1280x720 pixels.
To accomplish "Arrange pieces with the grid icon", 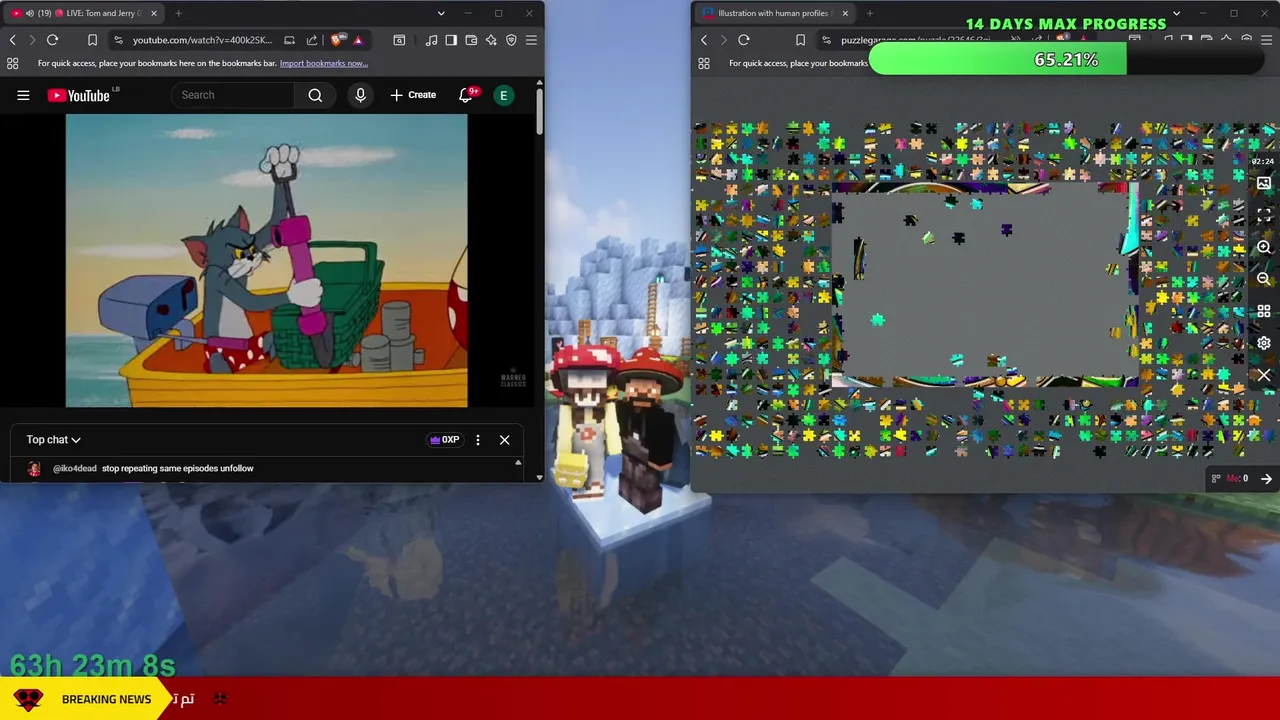I will point(1264,311).
